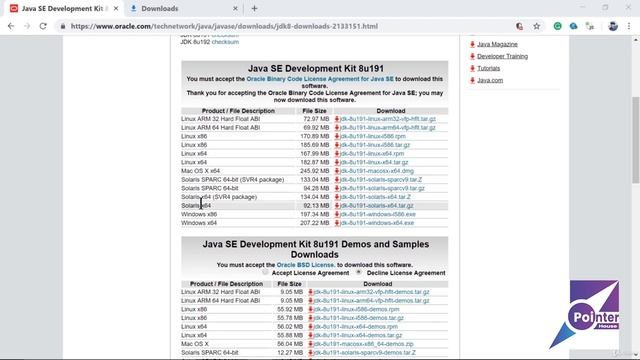
Task: Click download arrow icon for linux-arm32-vfp-hflt.tar.gz
Action: coord(337,119)
